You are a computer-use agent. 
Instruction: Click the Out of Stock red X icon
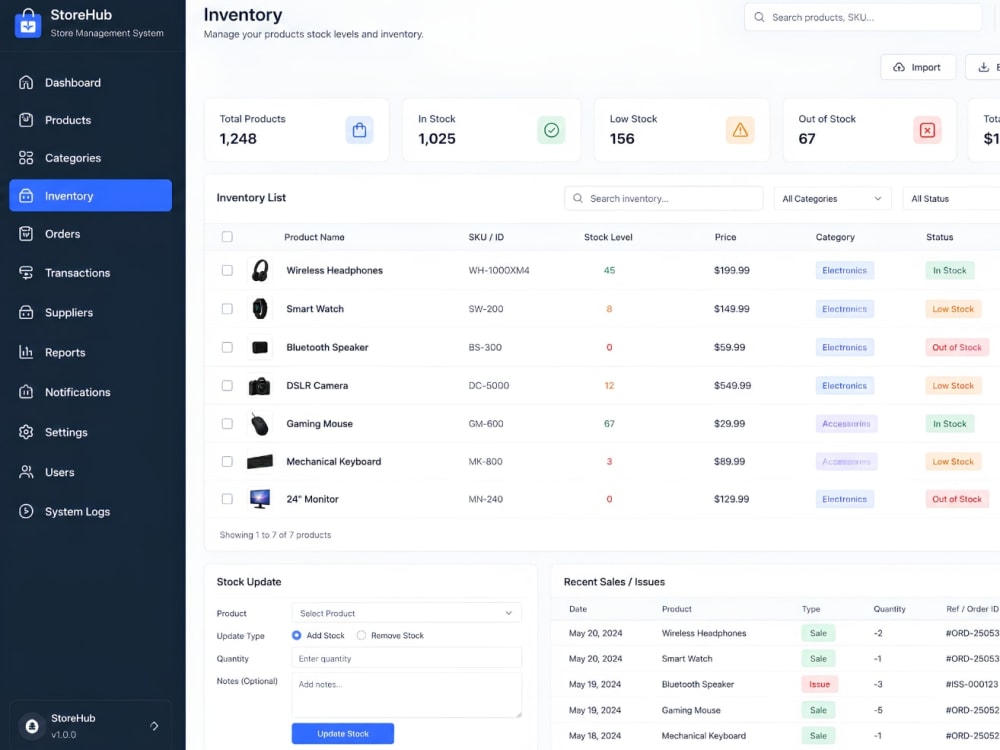[927, 130]
